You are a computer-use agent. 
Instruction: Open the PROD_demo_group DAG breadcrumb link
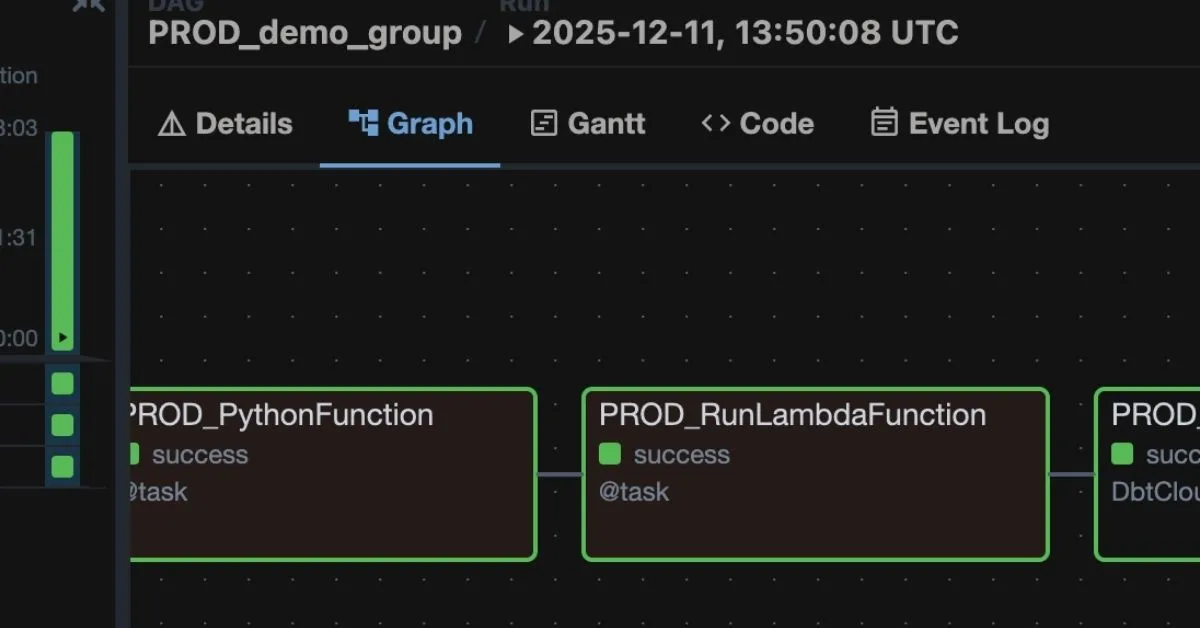click(305, 32)
